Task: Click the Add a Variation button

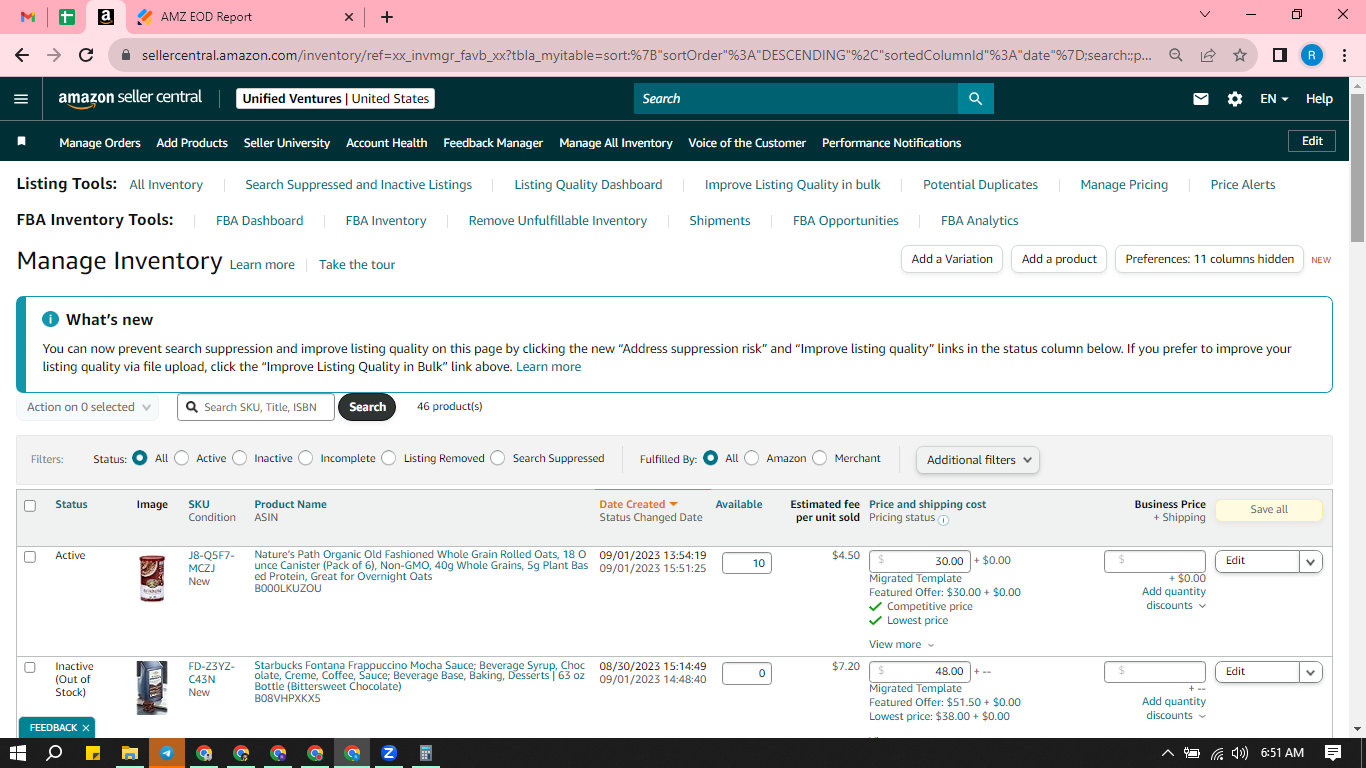Action: coord(952,259)
